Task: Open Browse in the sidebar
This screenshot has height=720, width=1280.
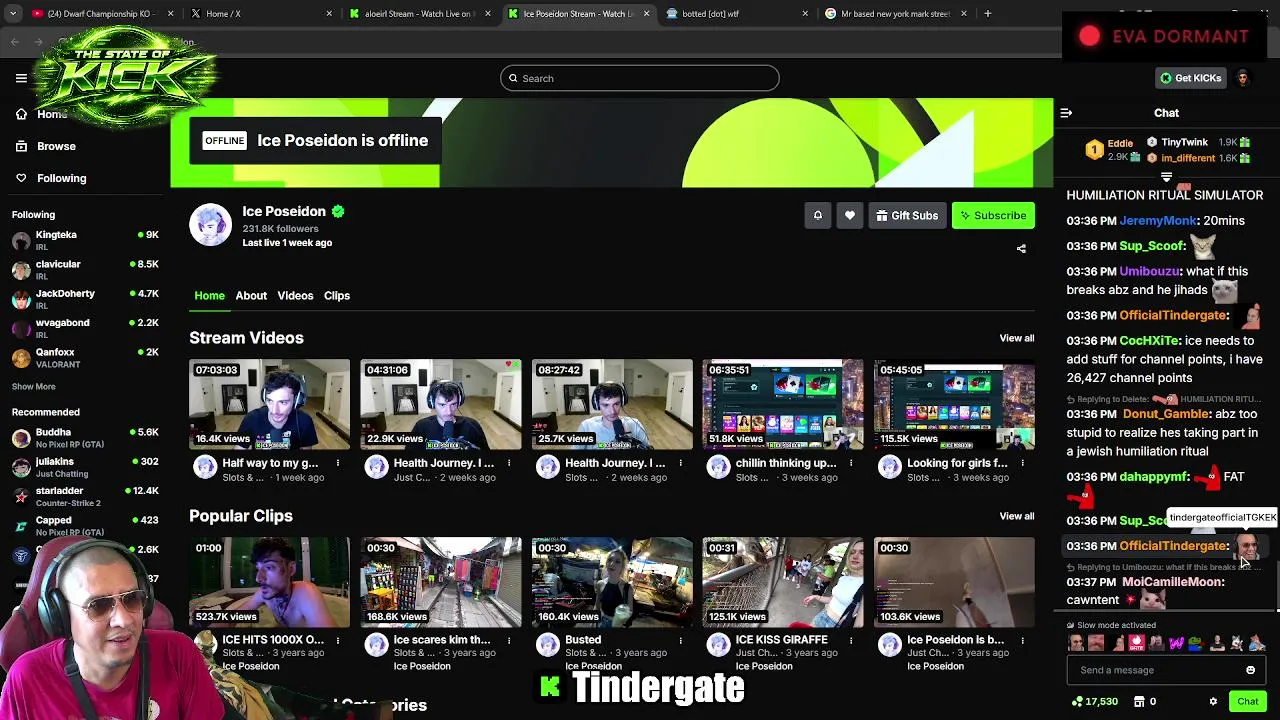Action: coord(56,146)
